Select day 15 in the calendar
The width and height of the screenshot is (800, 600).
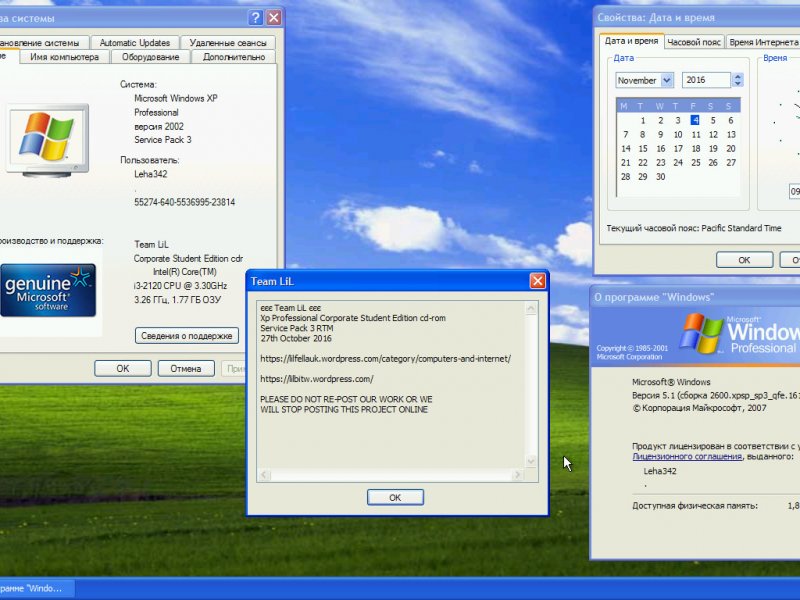pos(643,148)
